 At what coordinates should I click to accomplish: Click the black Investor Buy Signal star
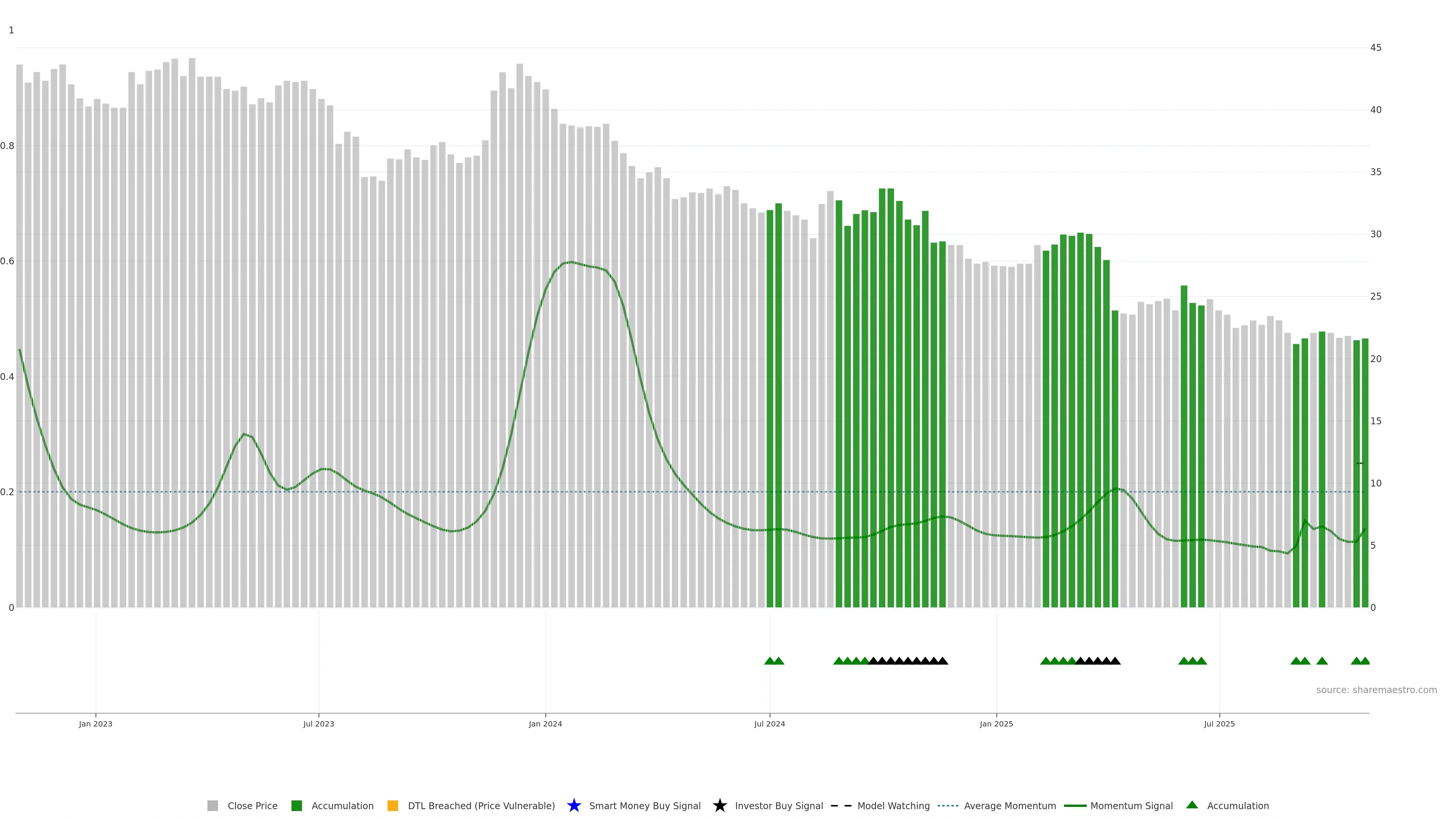(x=720, y=806)
